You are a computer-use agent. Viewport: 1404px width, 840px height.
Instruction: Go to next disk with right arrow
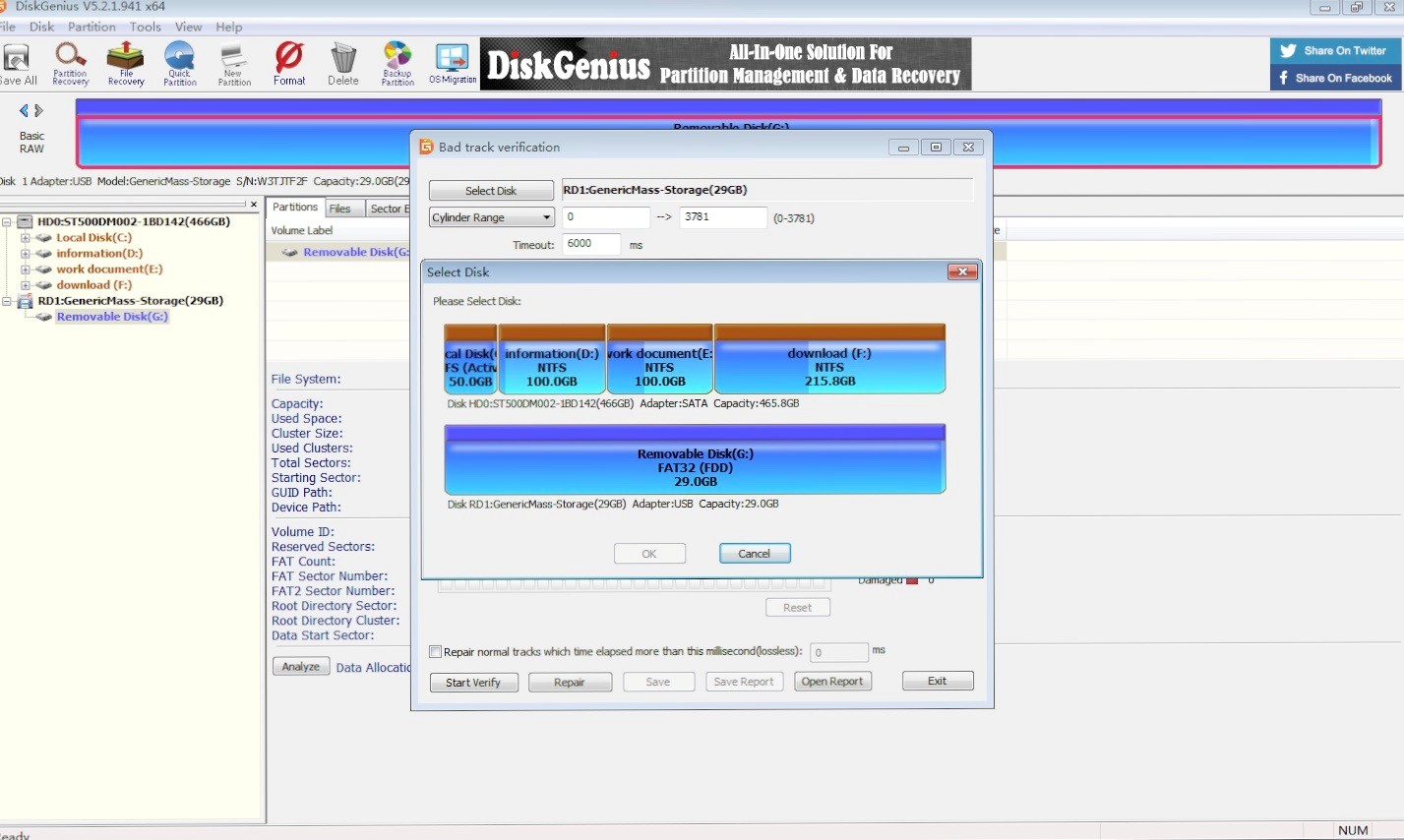pos(39,110)
